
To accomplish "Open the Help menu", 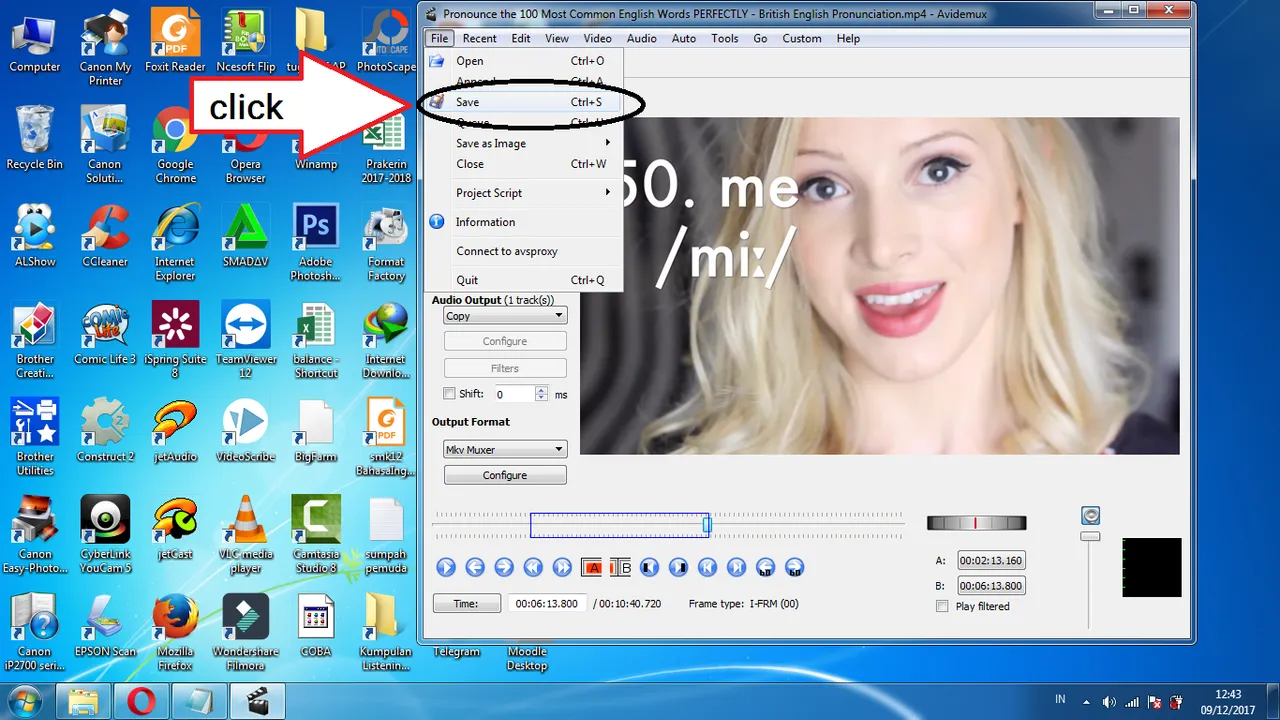I will pos(848,38).
